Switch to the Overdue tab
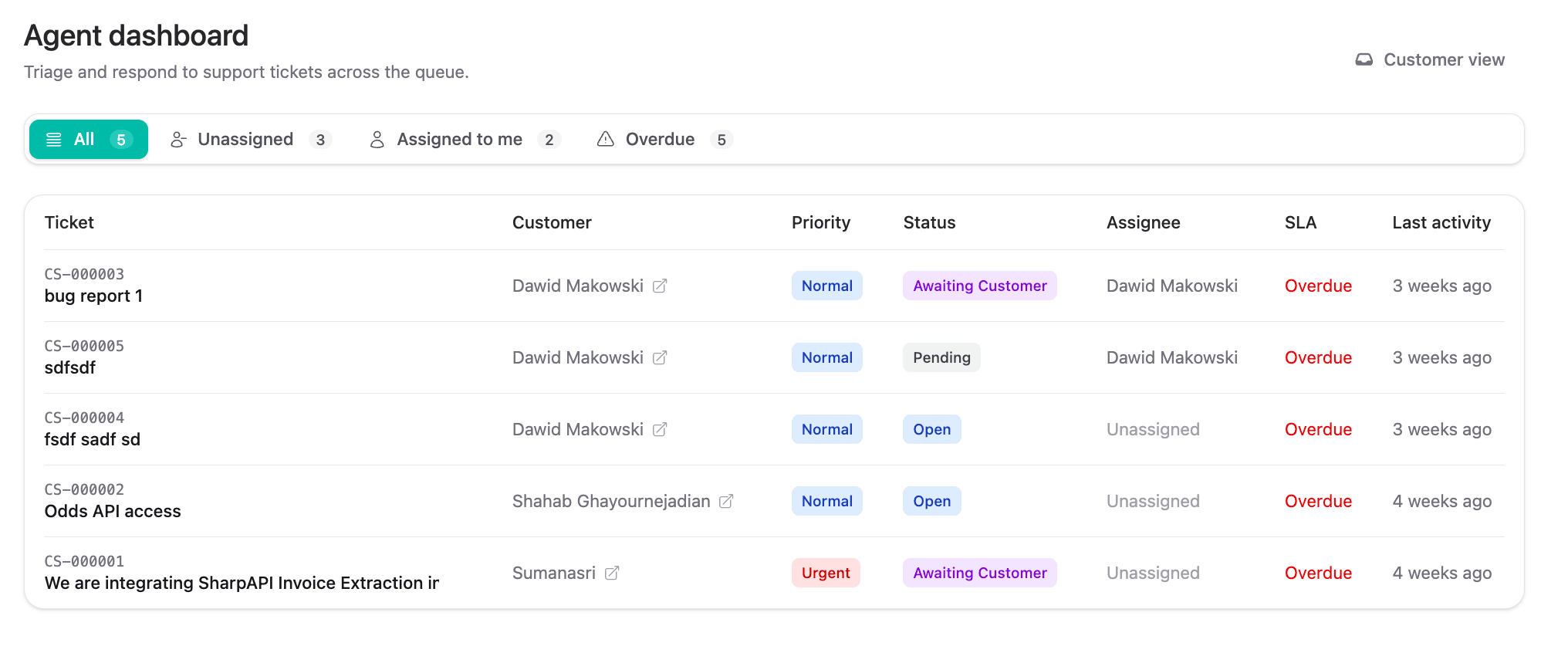1568x653 pixels. click(x=664, y=140)
